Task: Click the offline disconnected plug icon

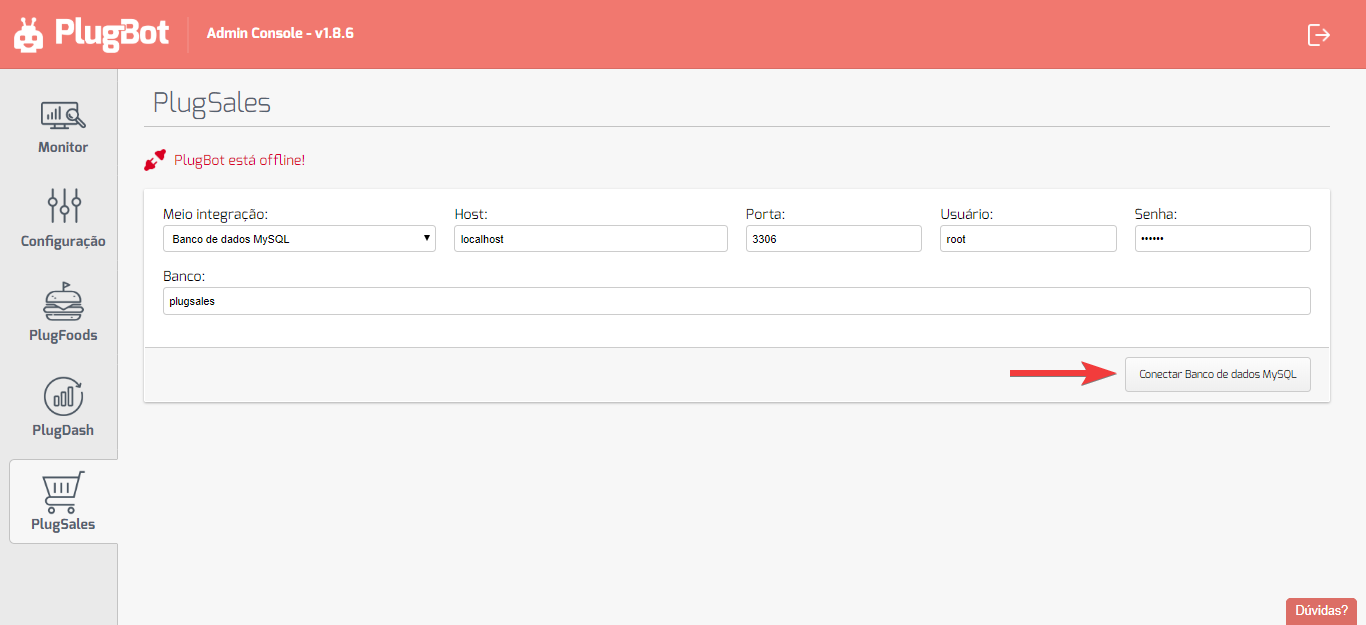Action: pos(155,160)
